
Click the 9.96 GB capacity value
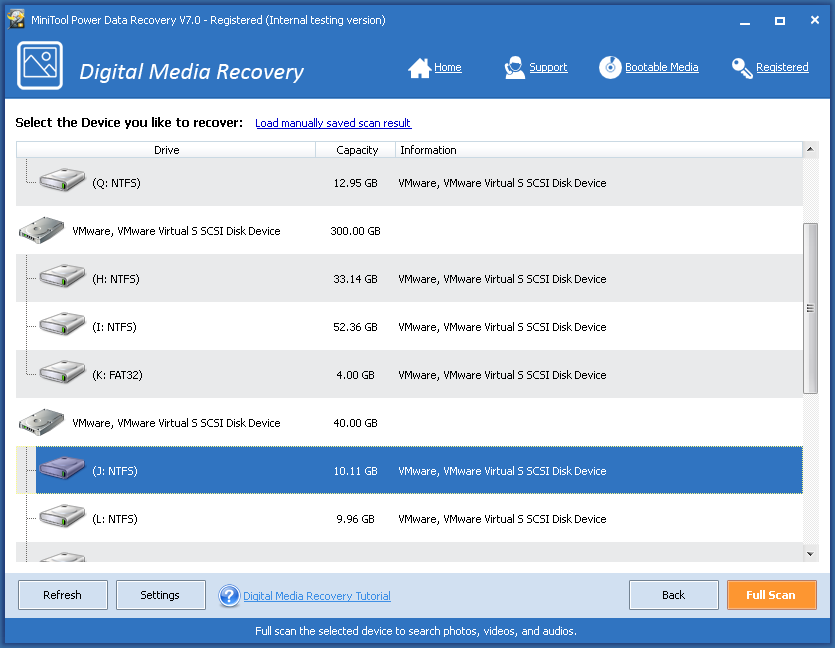coord(355,519)
